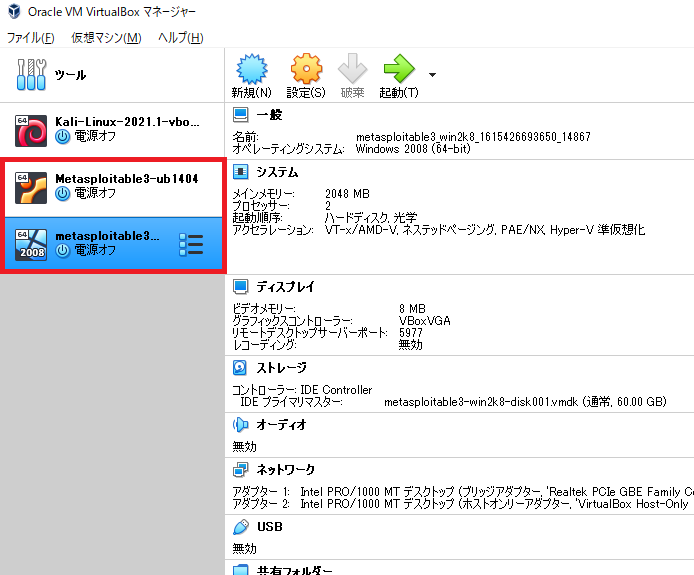Start VM with 起動(T) green arrow
Screen dimensions: 694x575
point(399,69)
